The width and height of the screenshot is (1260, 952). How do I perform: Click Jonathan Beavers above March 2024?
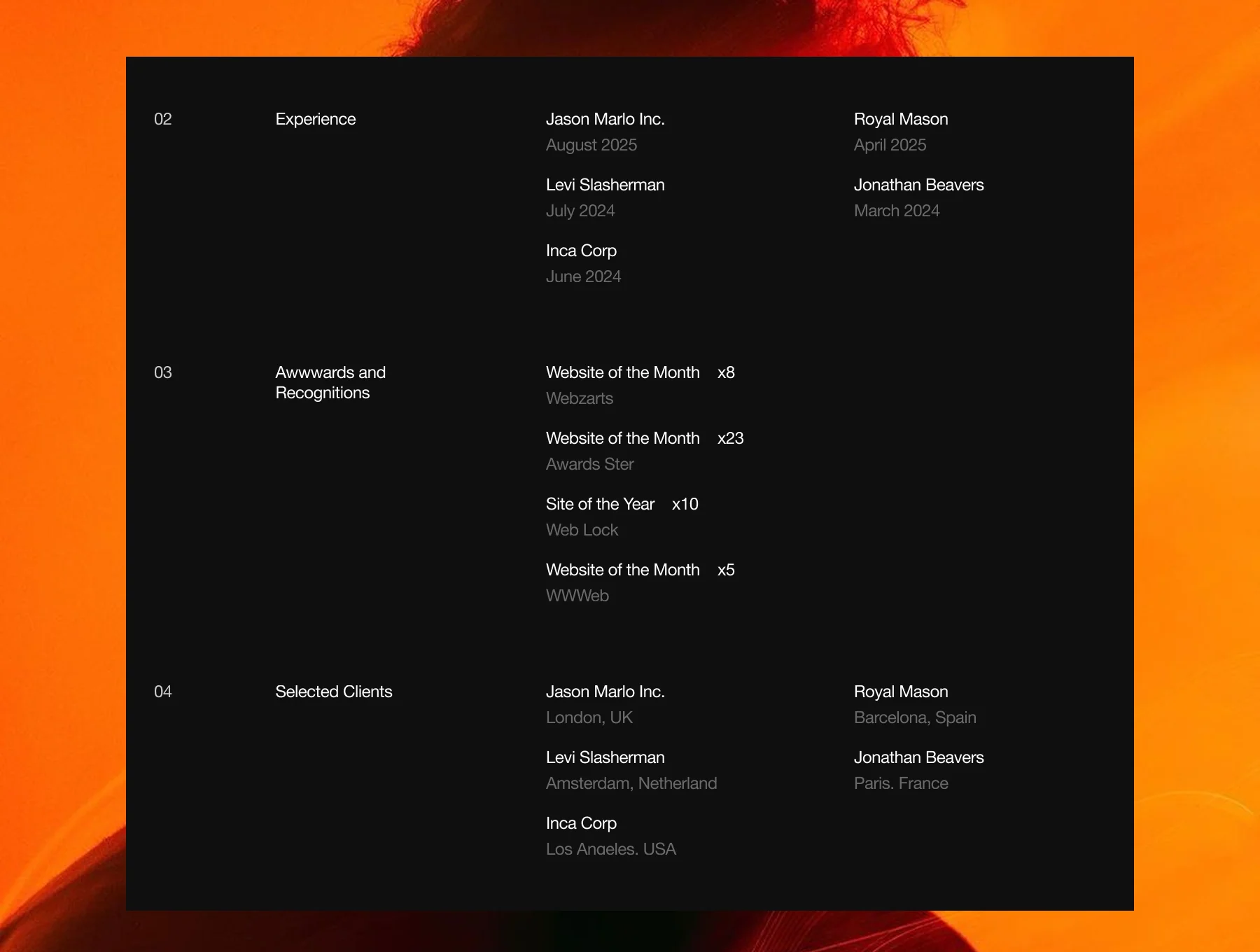coord(919,185)
